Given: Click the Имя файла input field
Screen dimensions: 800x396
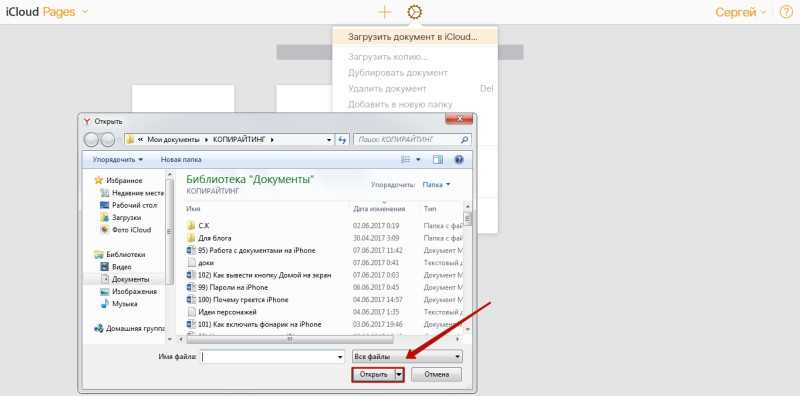Looking at the screenshot, I should point(273,357).
